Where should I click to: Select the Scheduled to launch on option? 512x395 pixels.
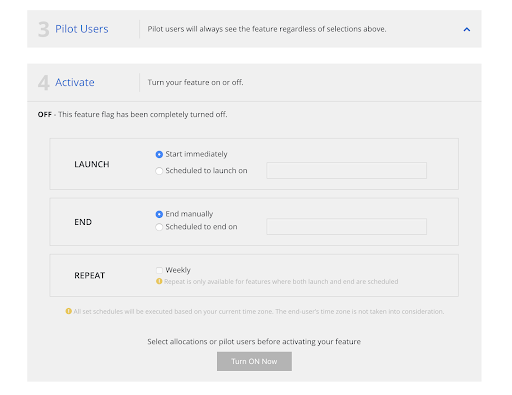pos(159,171)
